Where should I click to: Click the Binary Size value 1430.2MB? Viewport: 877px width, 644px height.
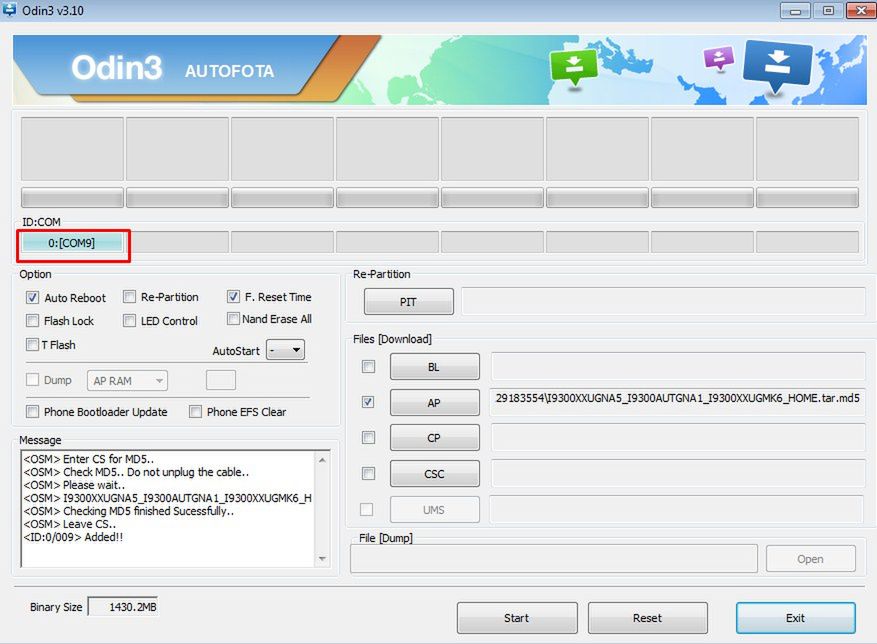point(124,607)
